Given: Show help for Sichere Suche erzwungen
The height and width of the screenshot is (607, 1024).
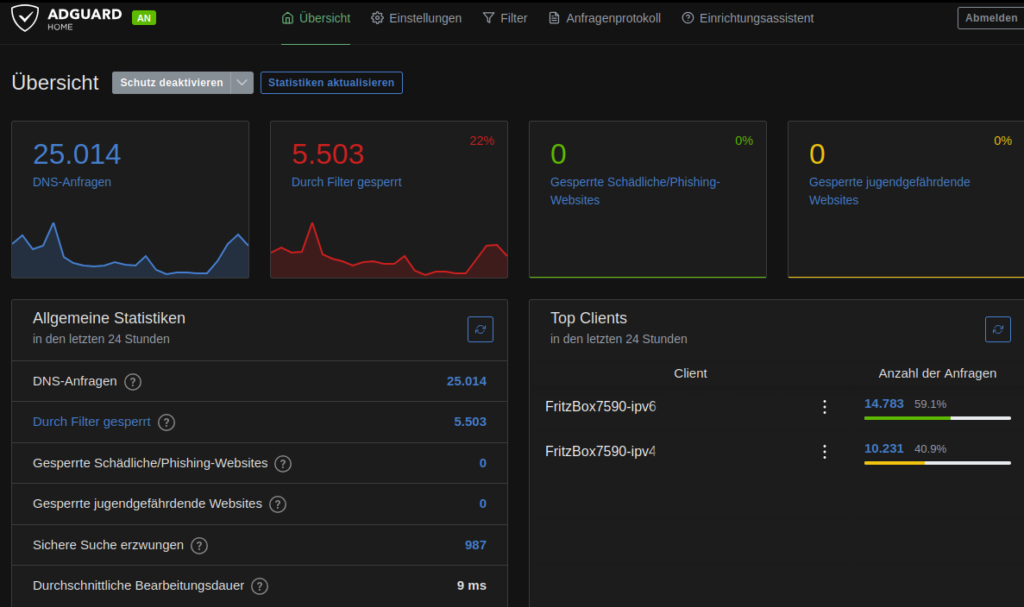Looking at the screenshot, I should 199,546.
